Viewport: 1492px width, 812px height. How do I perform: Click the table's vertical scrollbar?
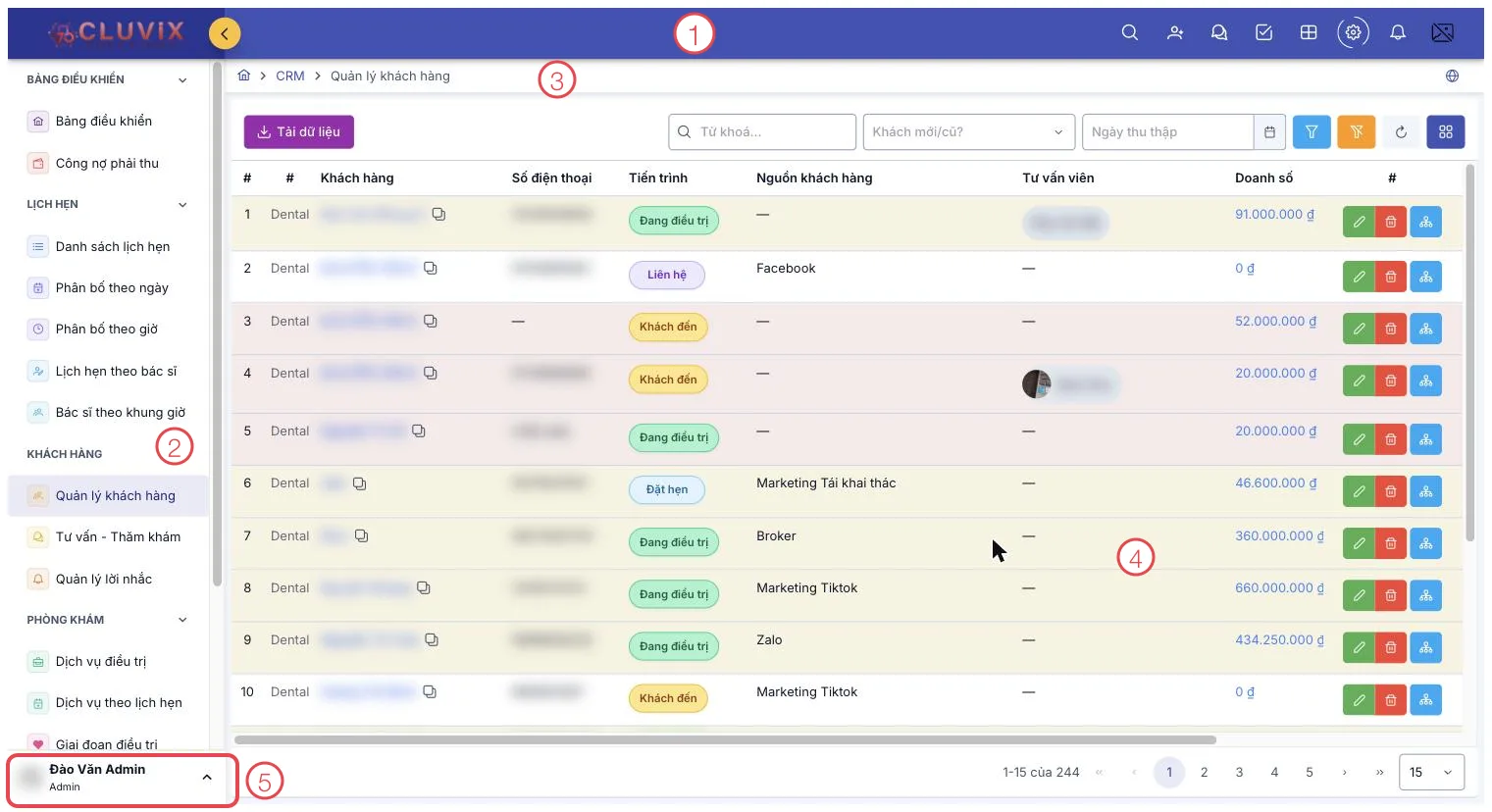click(1469, 353)
